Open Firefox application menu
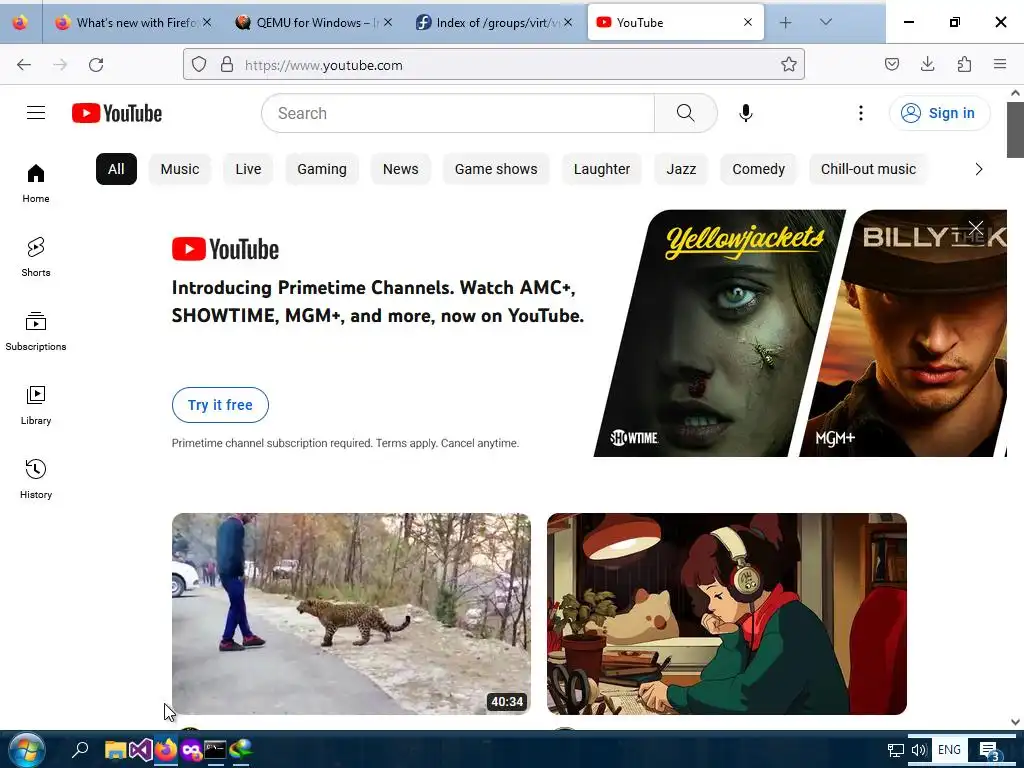The width and height of the screenshot is (1024, 768). (1000, 64)
